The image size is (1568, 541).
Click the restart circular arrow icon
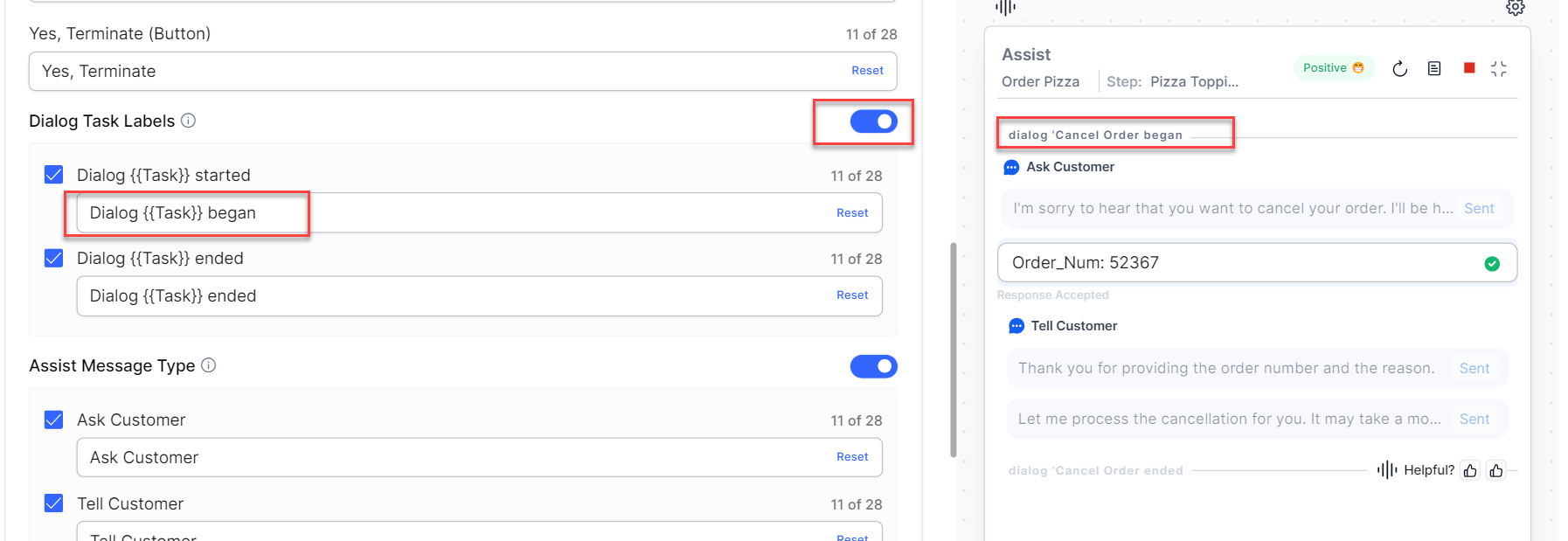[1399, 69]
